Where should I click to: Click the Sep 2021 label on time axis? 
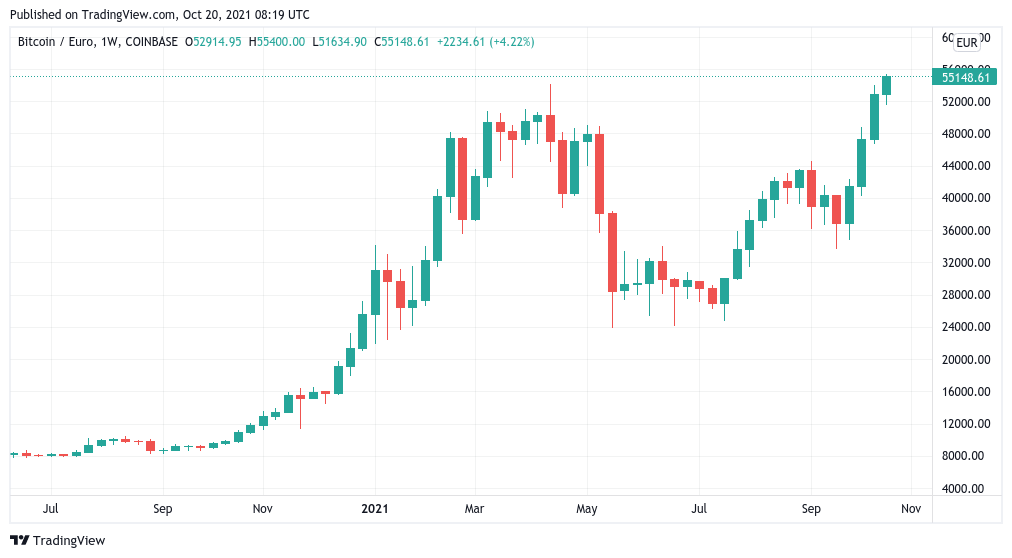click(x=811, y=508)
